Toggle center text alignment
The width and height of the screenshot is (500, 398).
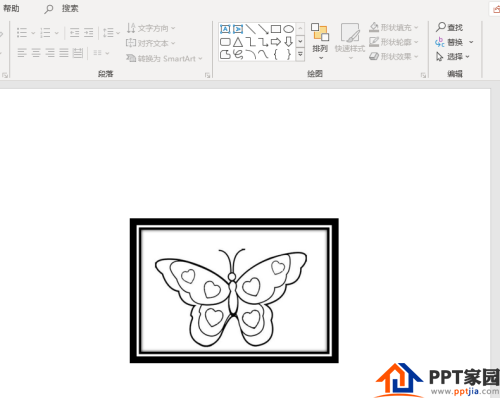[36, 53]
